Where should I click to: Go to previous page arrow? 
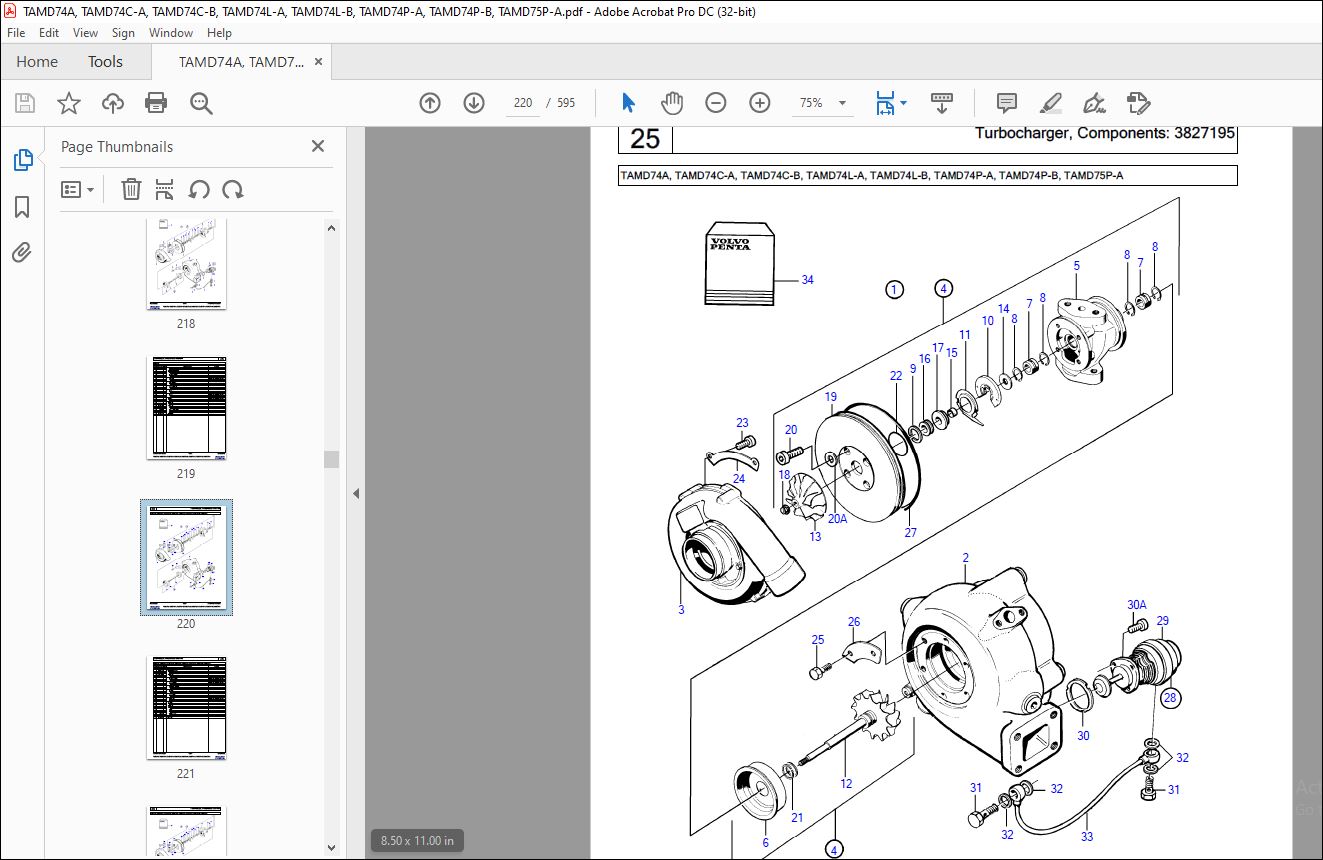(430, 103)
